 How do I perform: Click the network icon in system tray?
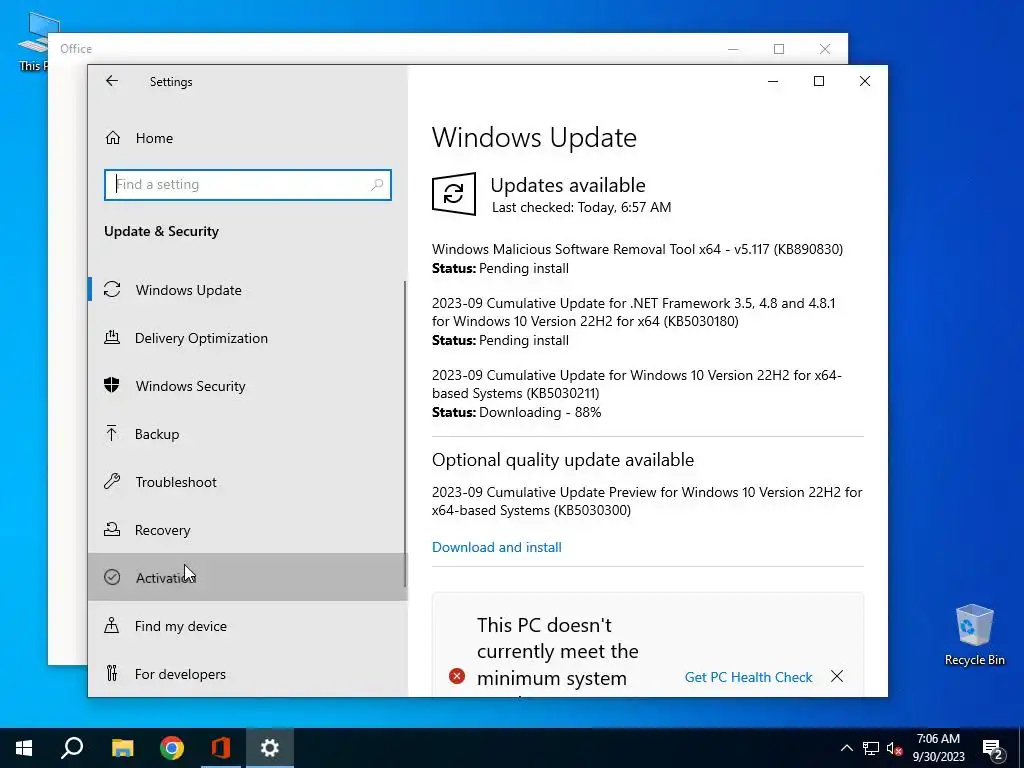pyautogui.click(x=871, y=748)
